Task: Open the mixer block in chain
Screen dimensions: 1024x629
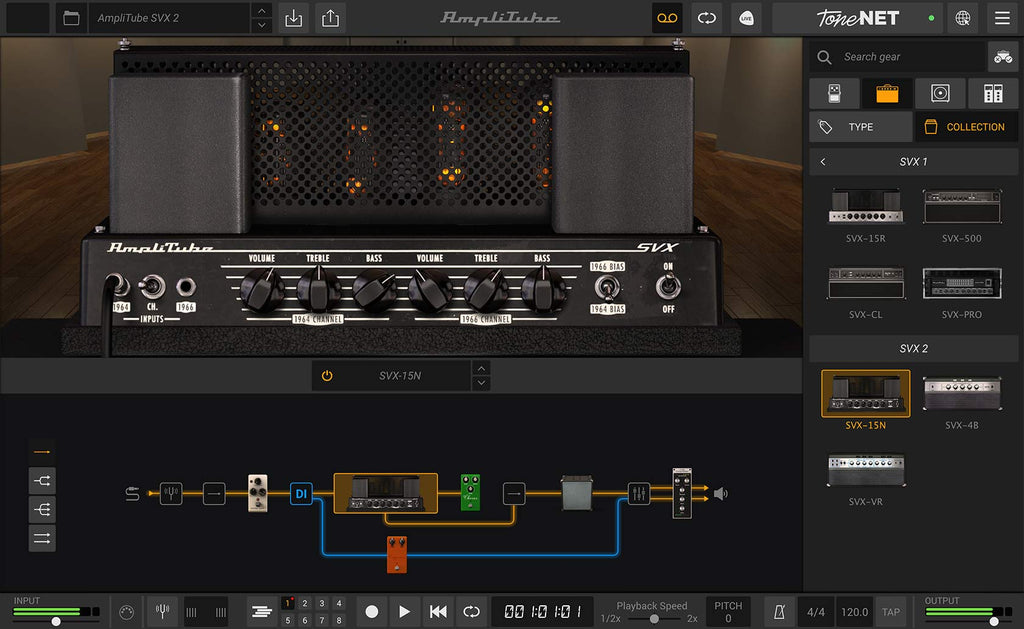Action: (638, 493)
